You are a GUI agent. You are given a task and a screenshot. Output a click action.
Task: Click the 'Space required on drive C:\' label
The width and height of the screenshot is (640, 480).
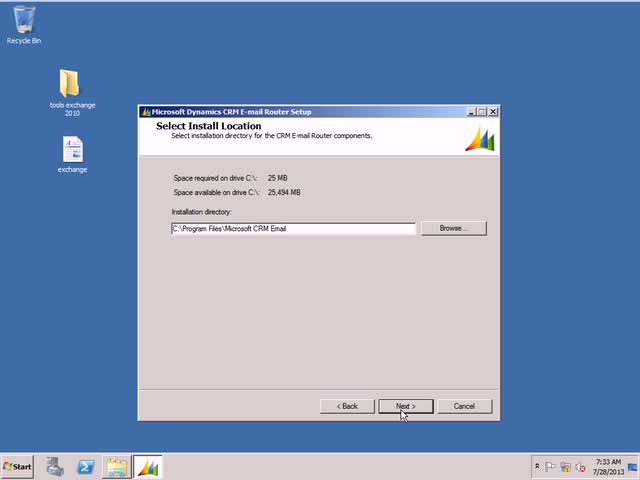tap(216, 178)
